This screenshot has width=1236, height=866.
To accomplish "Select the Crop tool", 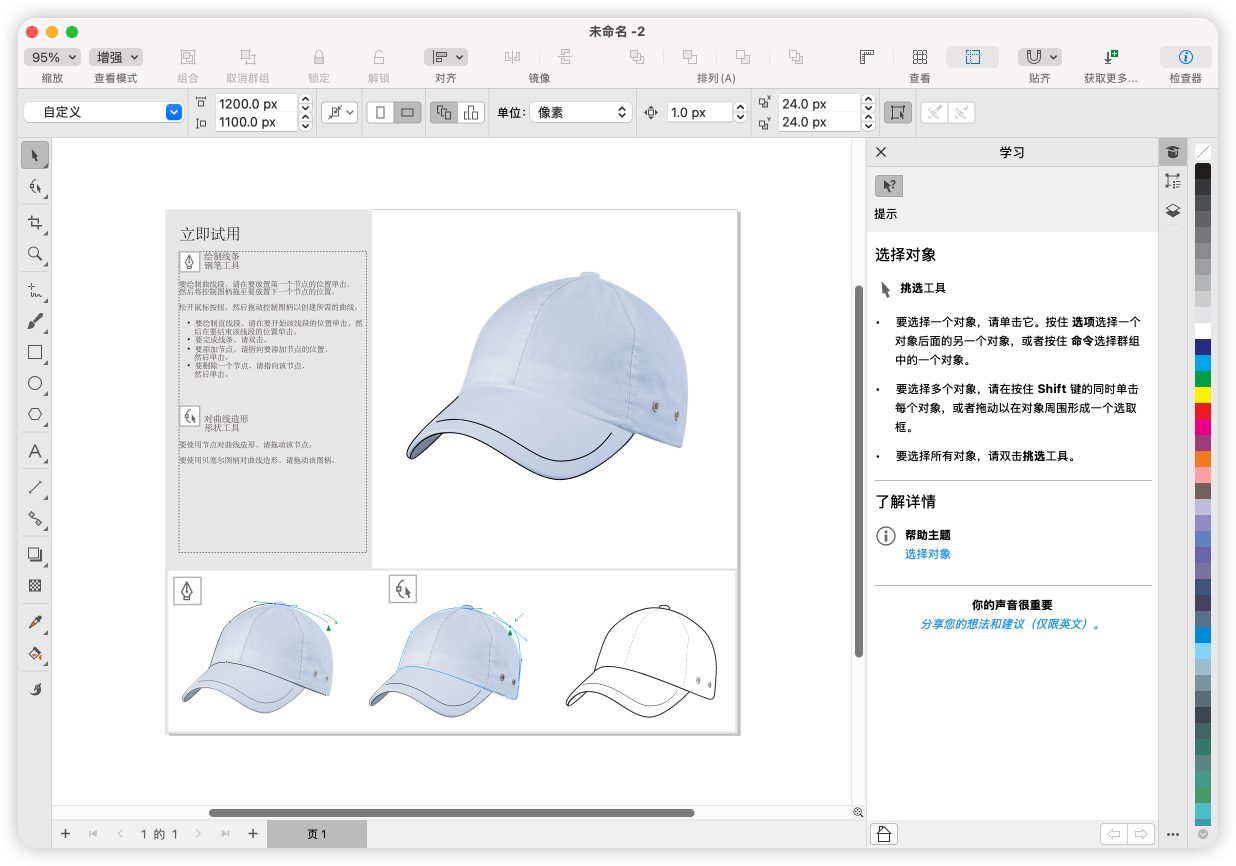I will click(x=35, y=223).
